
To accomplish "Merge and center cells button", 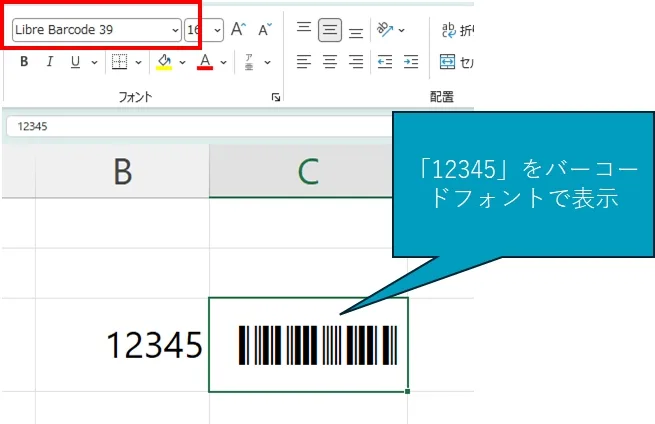I will tap(456, 62).
